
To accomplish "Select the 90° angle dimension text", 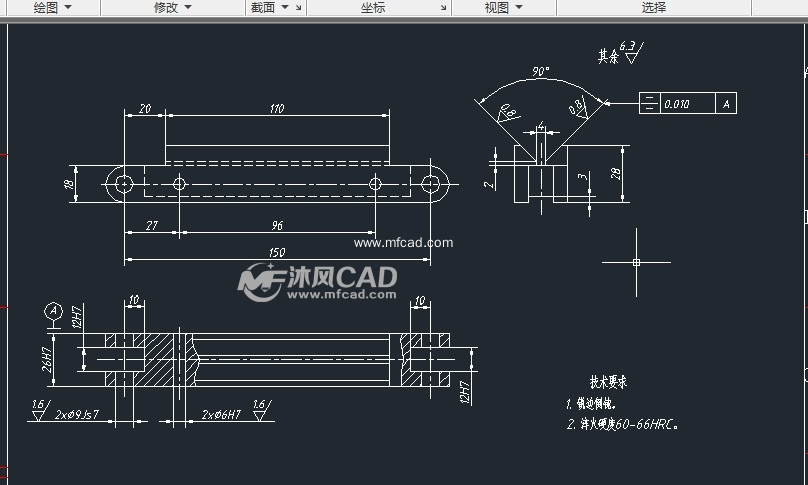I will pos(541,72).
